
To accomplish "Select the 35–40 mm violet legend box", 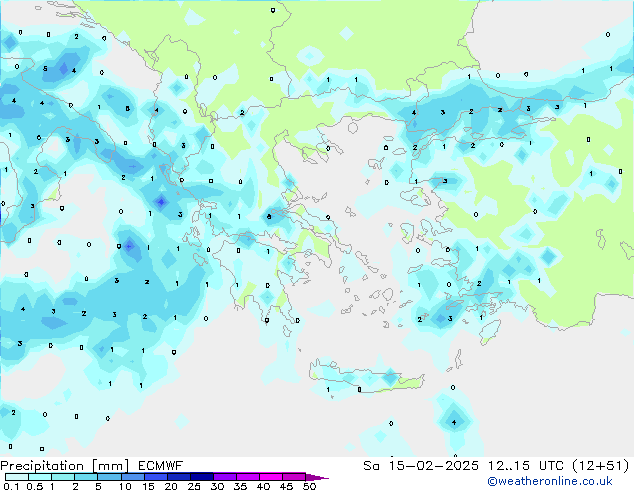I will pos(248,477).
